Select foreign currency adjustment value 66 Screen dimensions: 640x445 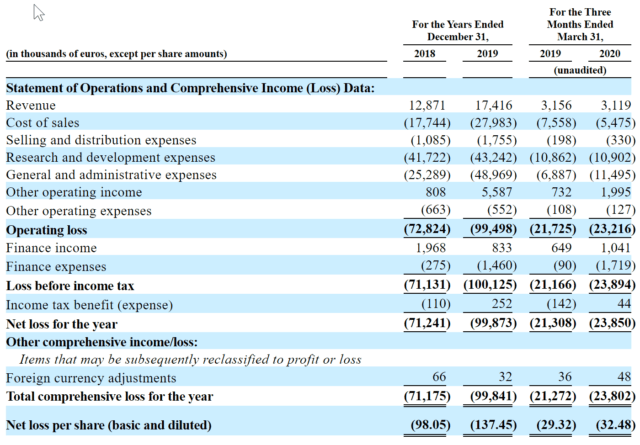439,376
